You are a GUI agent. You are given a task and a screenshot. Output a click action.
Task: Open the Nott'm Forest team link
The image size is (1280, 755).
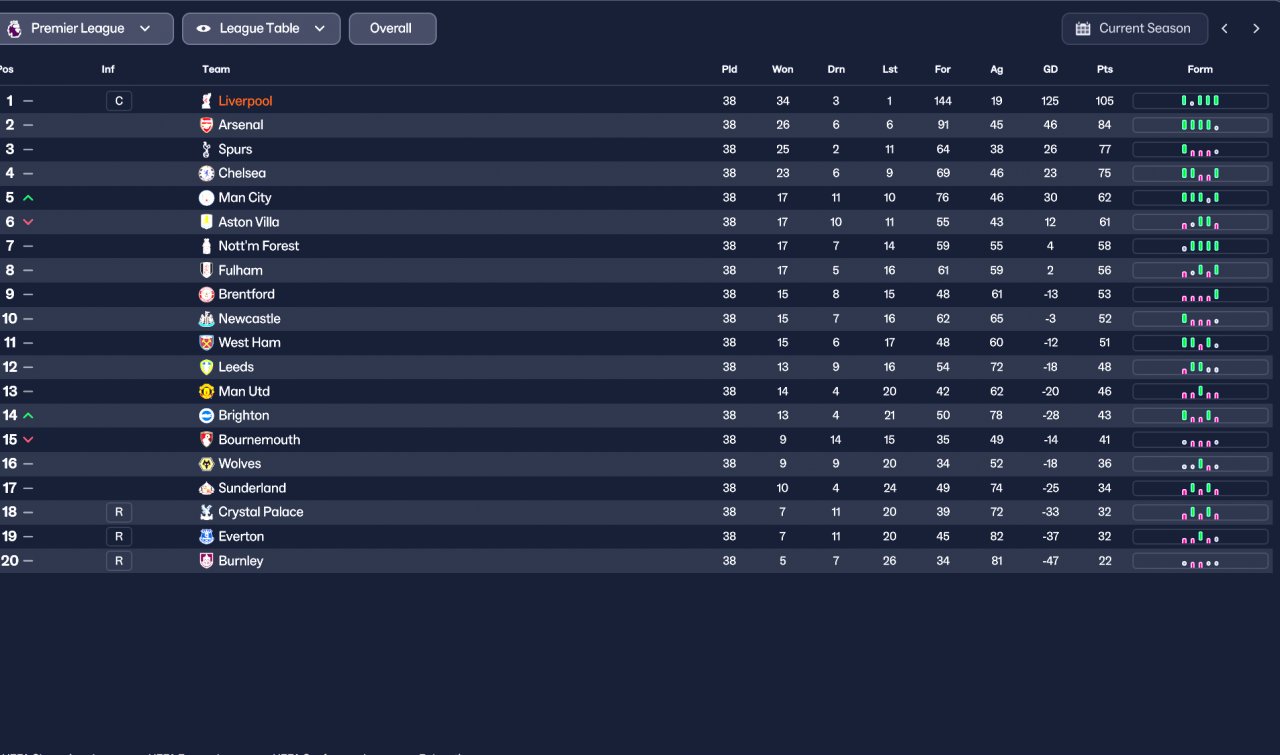259,246
